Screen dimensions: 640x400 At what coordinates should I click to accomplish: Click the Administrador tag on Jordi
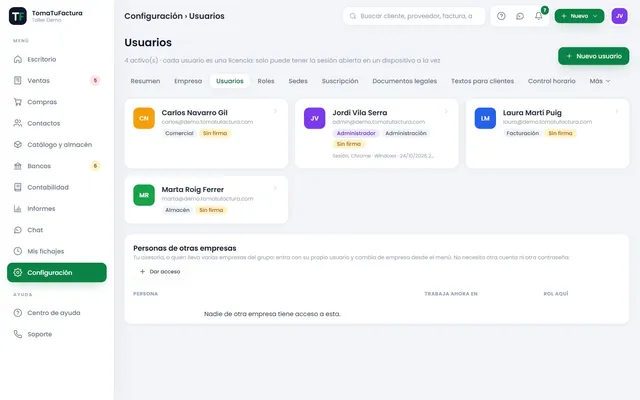click(x=356, y=133)
